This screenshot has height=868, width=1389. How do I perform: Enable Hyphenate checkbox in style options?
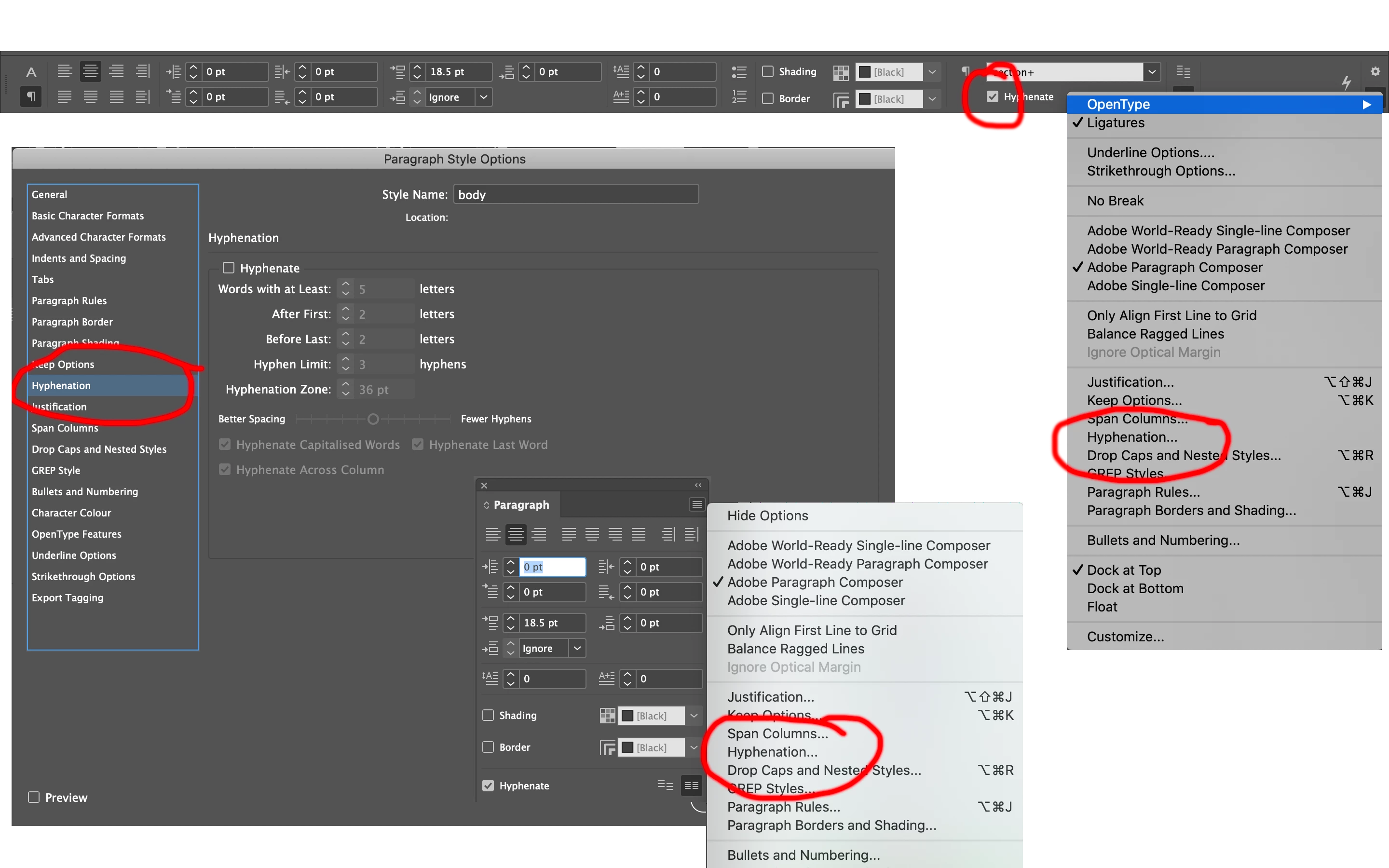229,268
